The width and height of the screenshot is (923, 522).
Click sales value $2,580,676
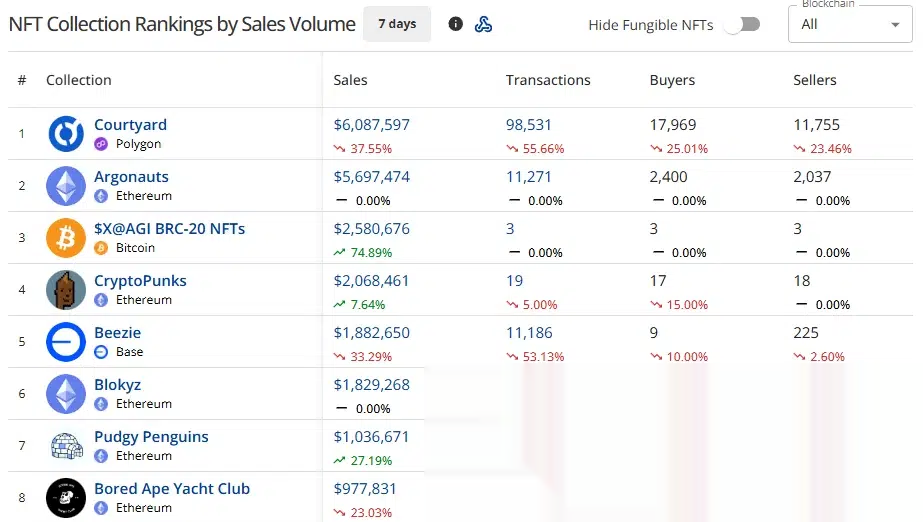pyautogui.click(x=371, y=228)
